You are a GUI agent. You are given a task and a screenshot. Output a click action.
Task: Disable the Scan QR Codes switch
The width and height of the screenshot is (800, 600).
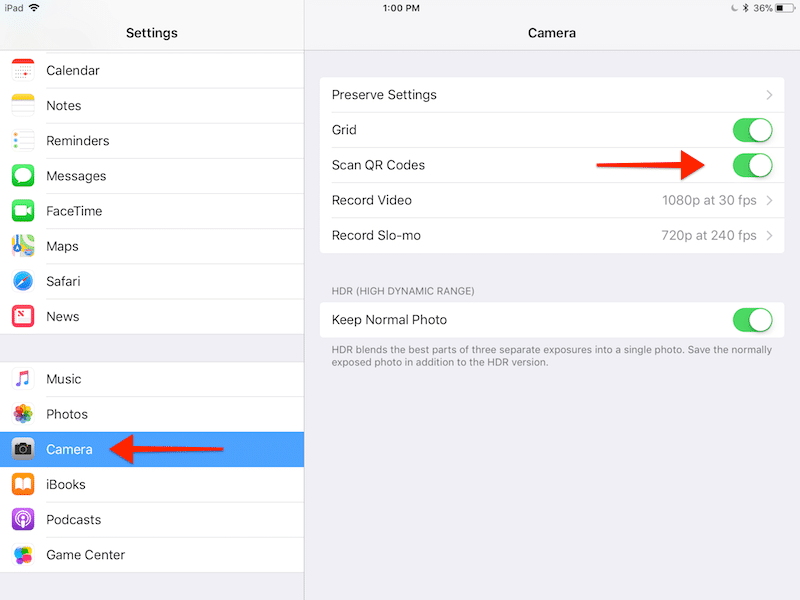[x=752, y=165]
